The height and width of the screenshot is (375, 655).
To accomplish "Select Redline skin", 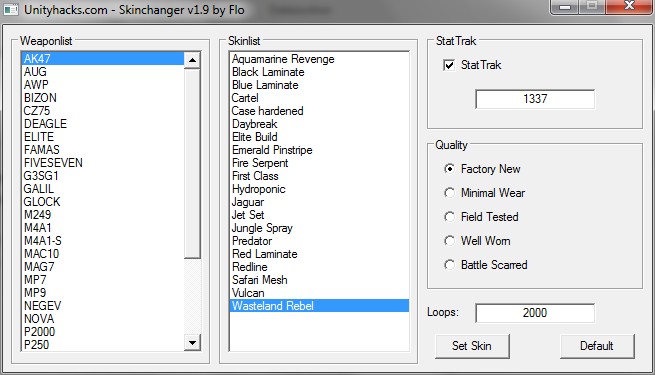I will point(319,266).
